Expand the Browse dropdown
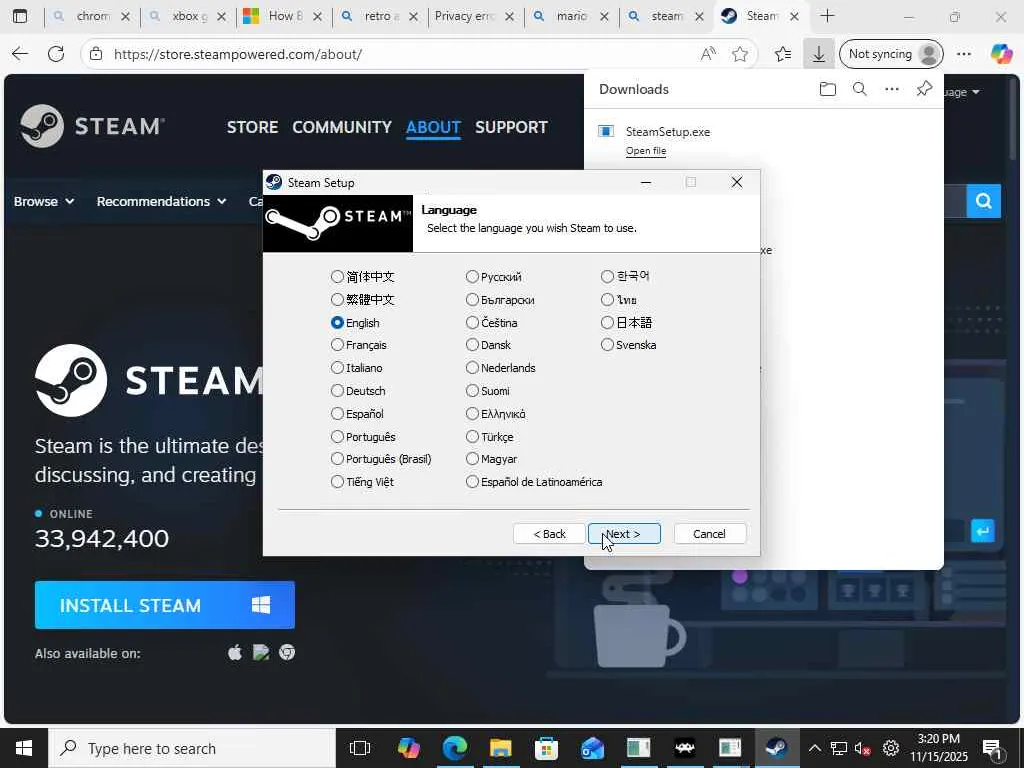 pyautogui.click(x=44, y=201)
